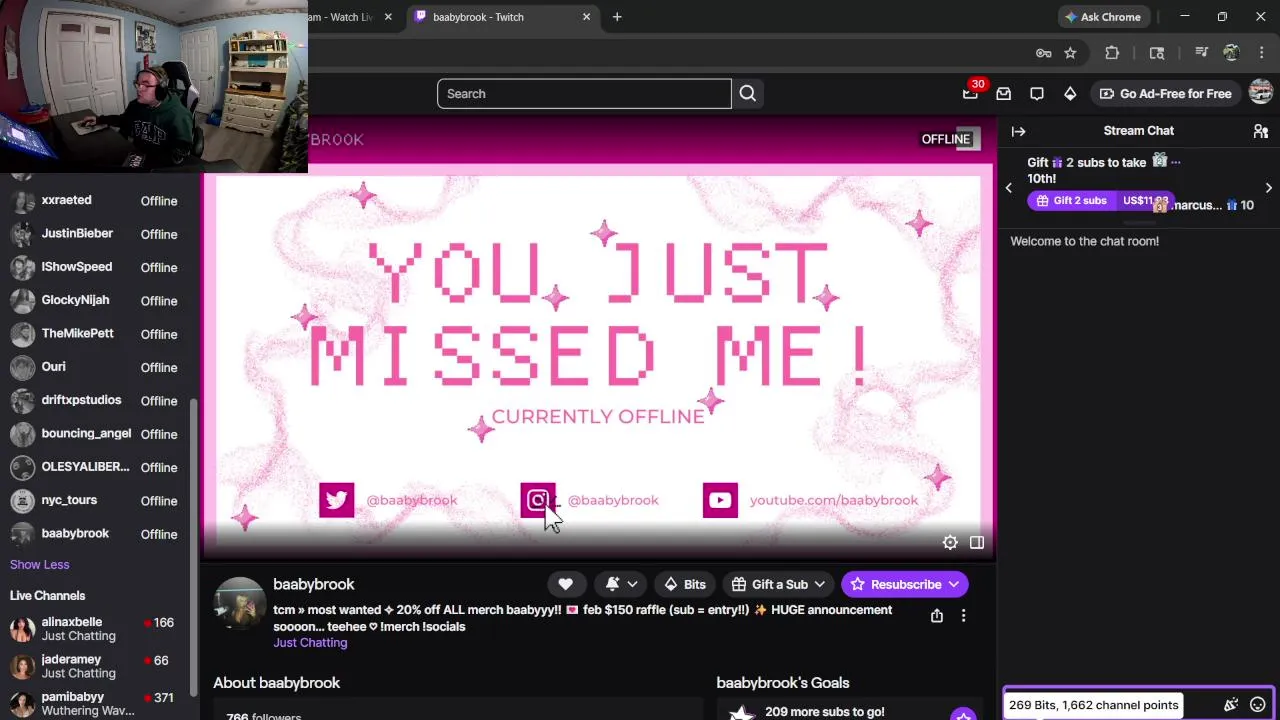Show previous chat leaderboard item
Image resolution: width=1280 pixels, height=720 pixels.
(x=1009, y=188)
